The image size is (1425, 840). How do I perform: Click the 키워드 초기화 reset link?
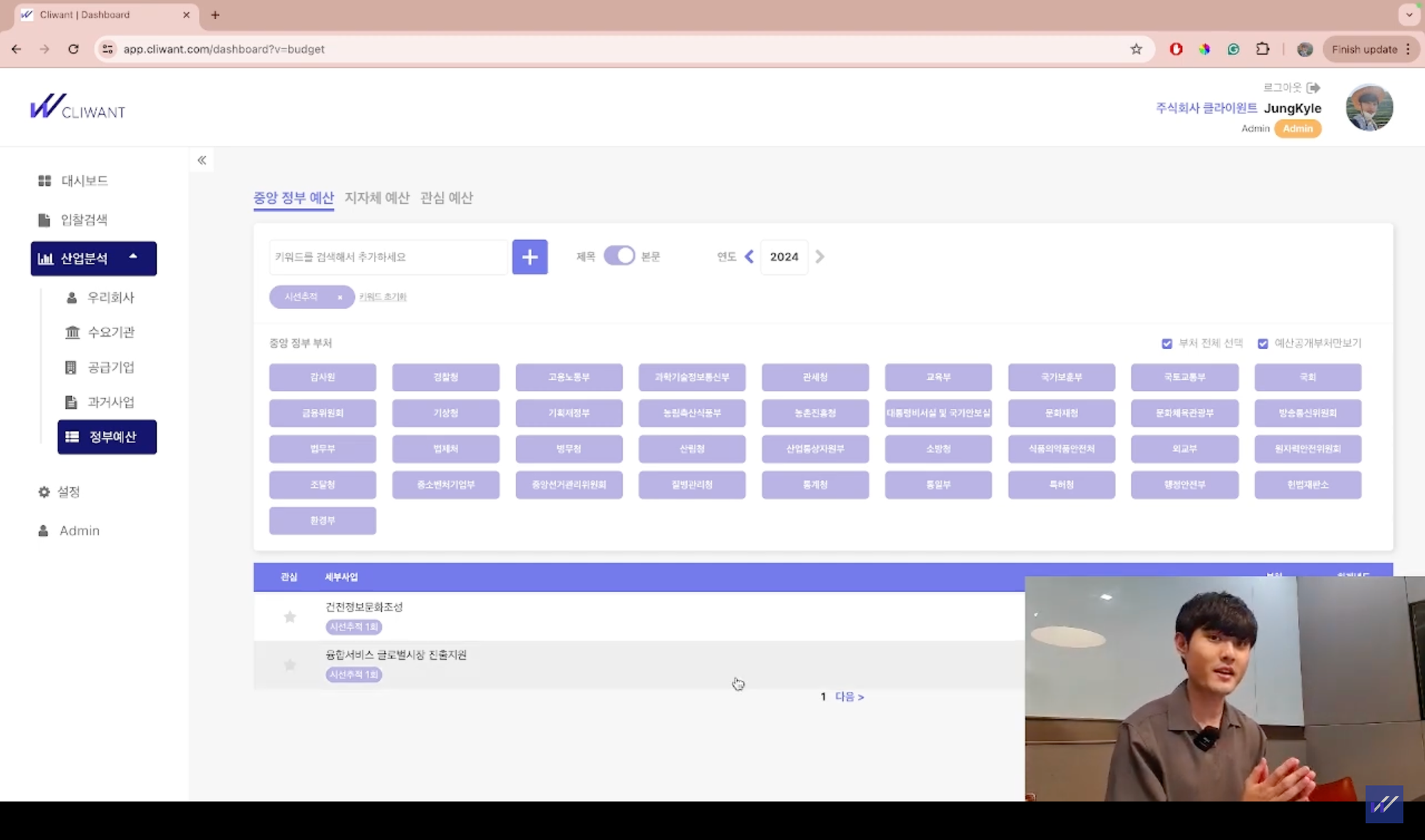click(x=383, y=297)
